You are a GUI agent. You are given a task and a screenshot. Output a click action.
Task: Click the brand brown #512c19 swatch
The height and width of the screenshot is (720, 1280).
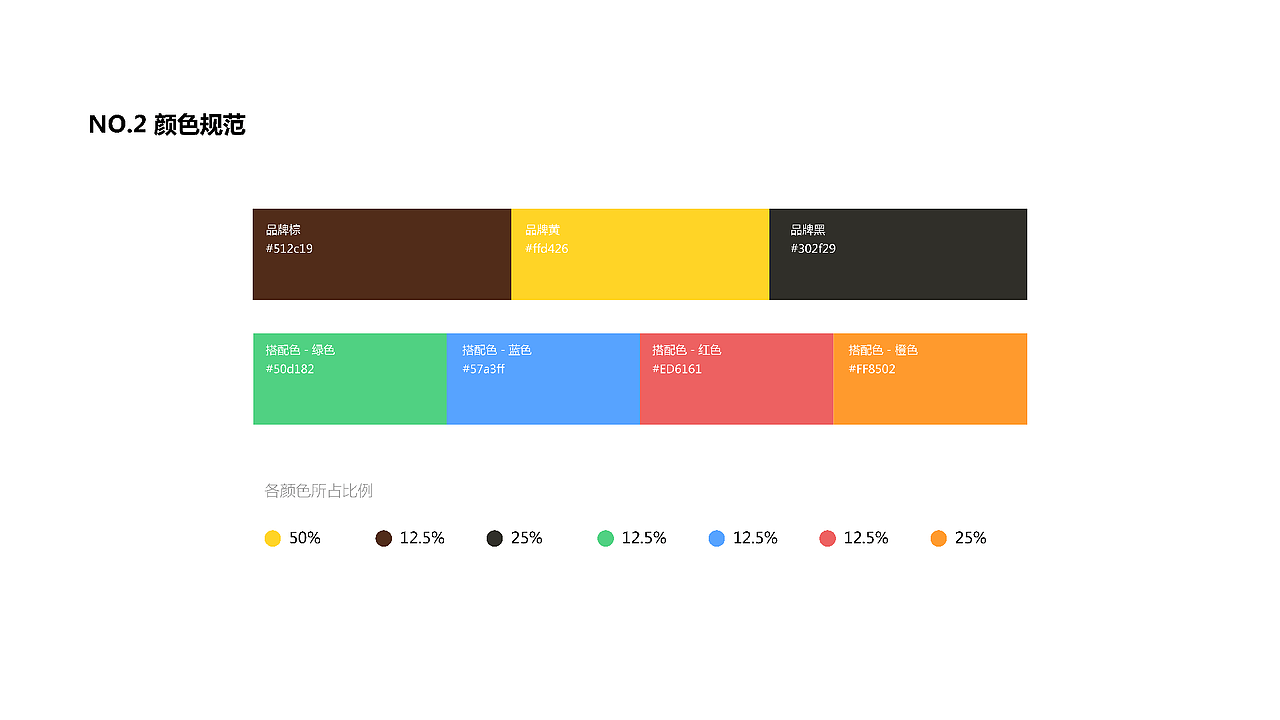[381, 254]
